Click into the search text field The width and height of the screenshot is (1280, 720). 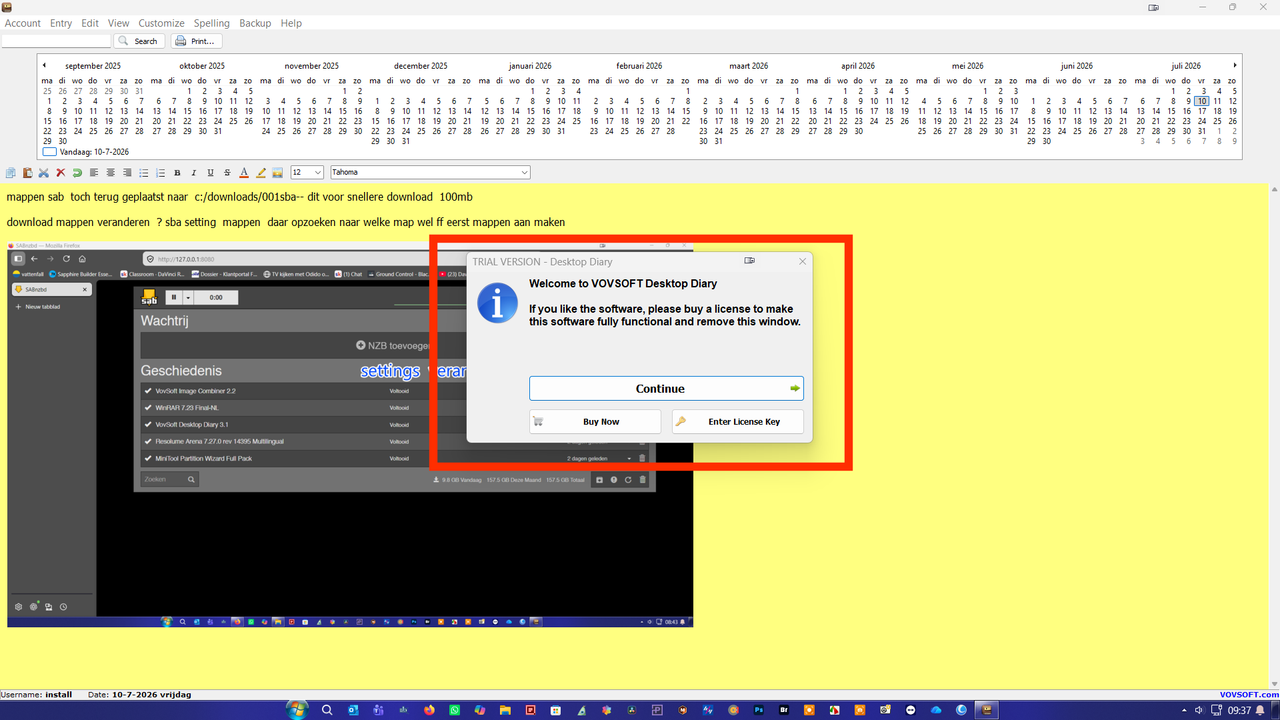[56, 41]
